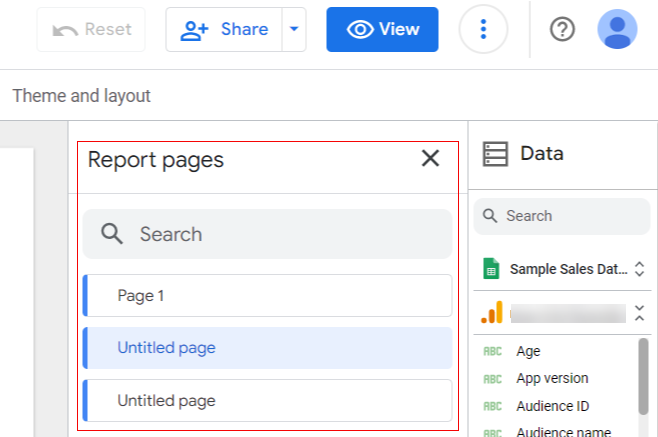658x437 pixels.
Task: Click the data fields list scrollbar
Action: pos(643,377)
